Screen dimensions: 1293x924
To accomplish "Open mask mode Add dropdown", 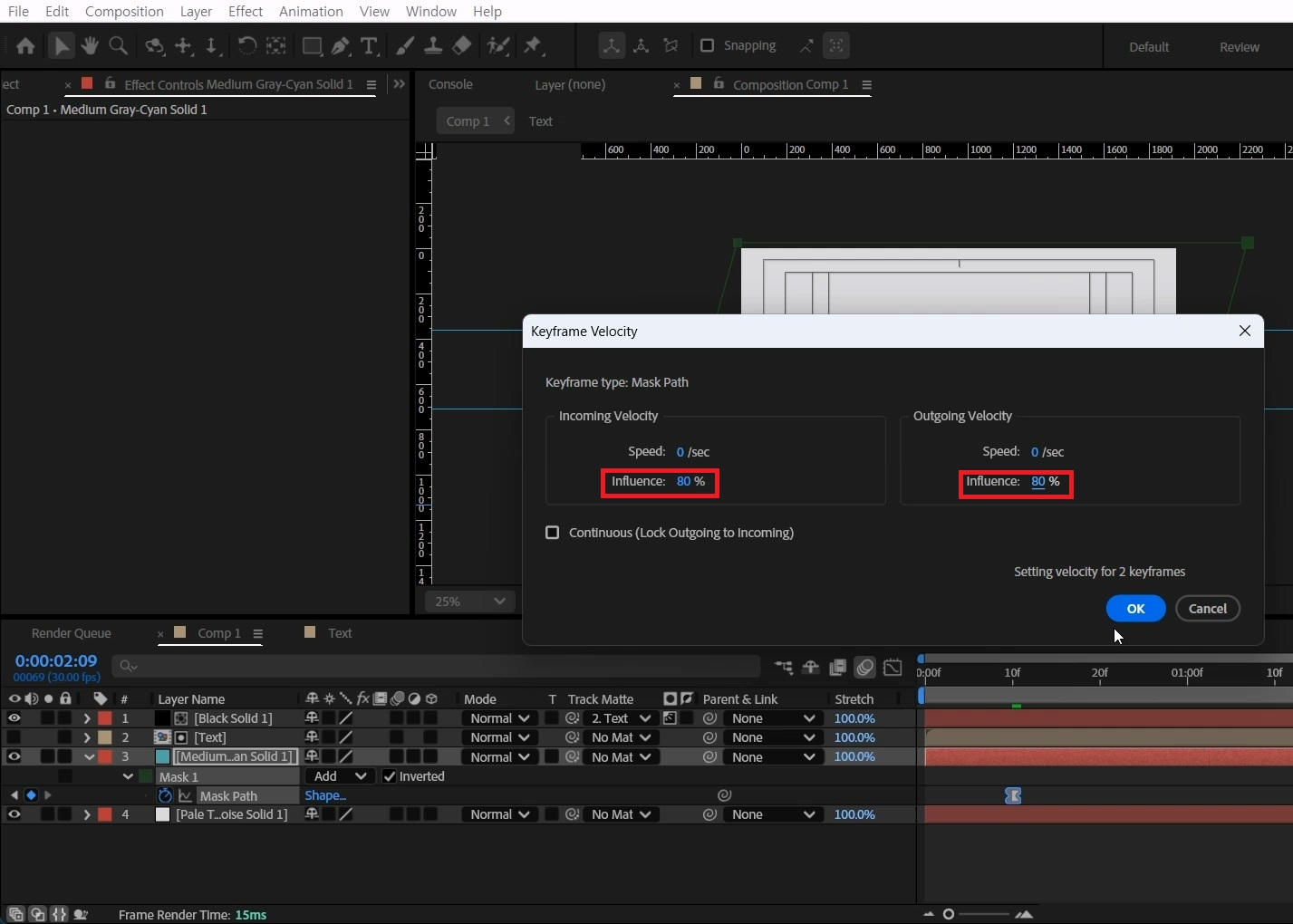I will [x=340, y=776].
